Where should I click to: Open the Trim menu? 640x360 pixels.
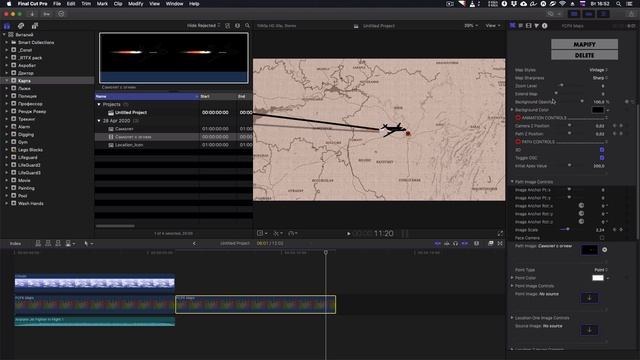click(x=86, y=4)
